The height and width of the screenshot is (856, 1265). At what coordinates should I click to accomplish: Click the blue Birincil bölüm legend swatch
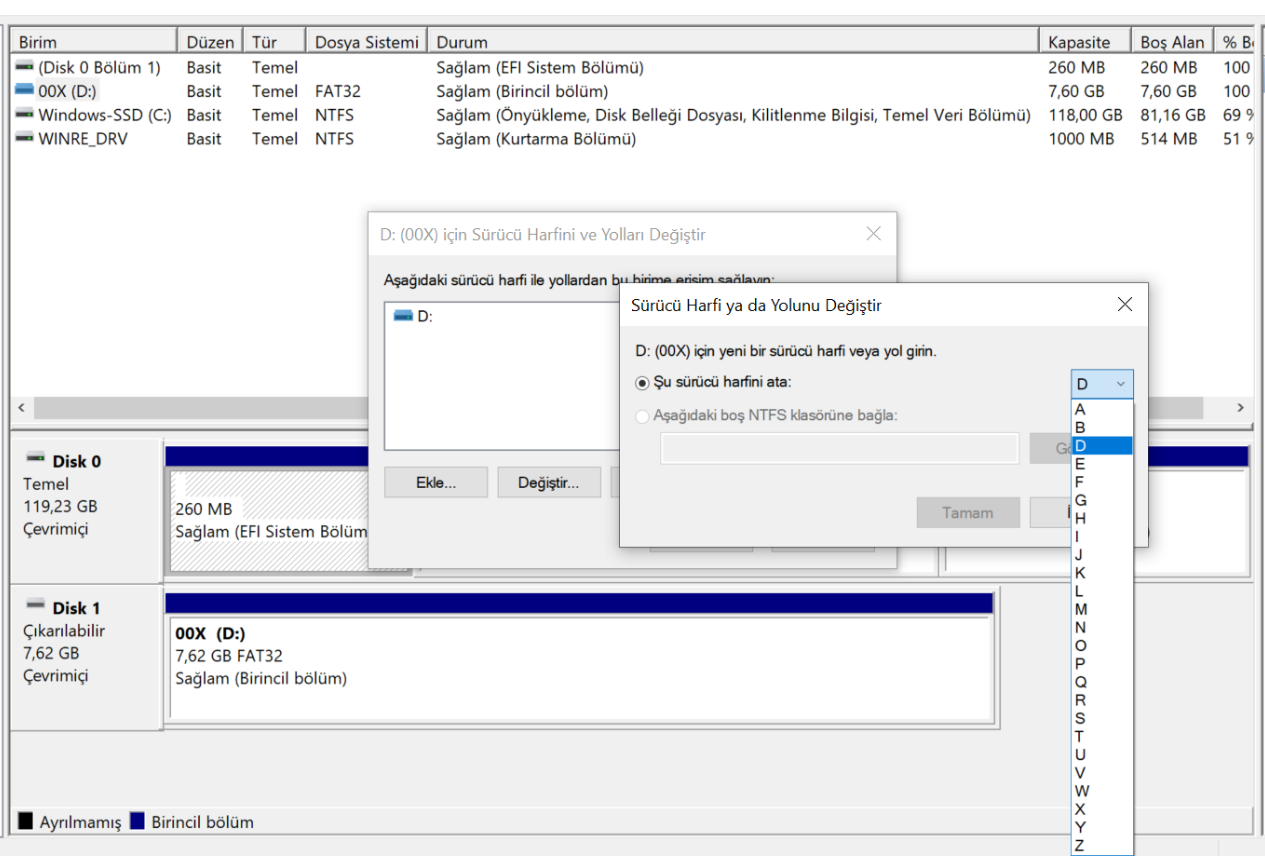[x=137, y=822]
